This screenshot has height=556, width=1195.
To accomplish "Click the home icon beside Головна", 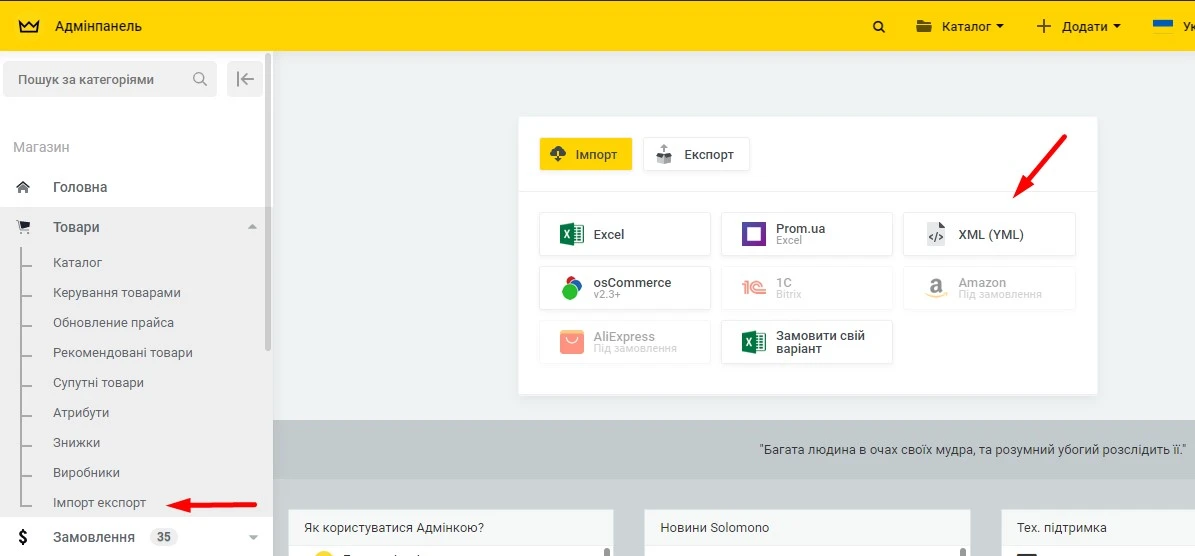I will tap(23, 187).
